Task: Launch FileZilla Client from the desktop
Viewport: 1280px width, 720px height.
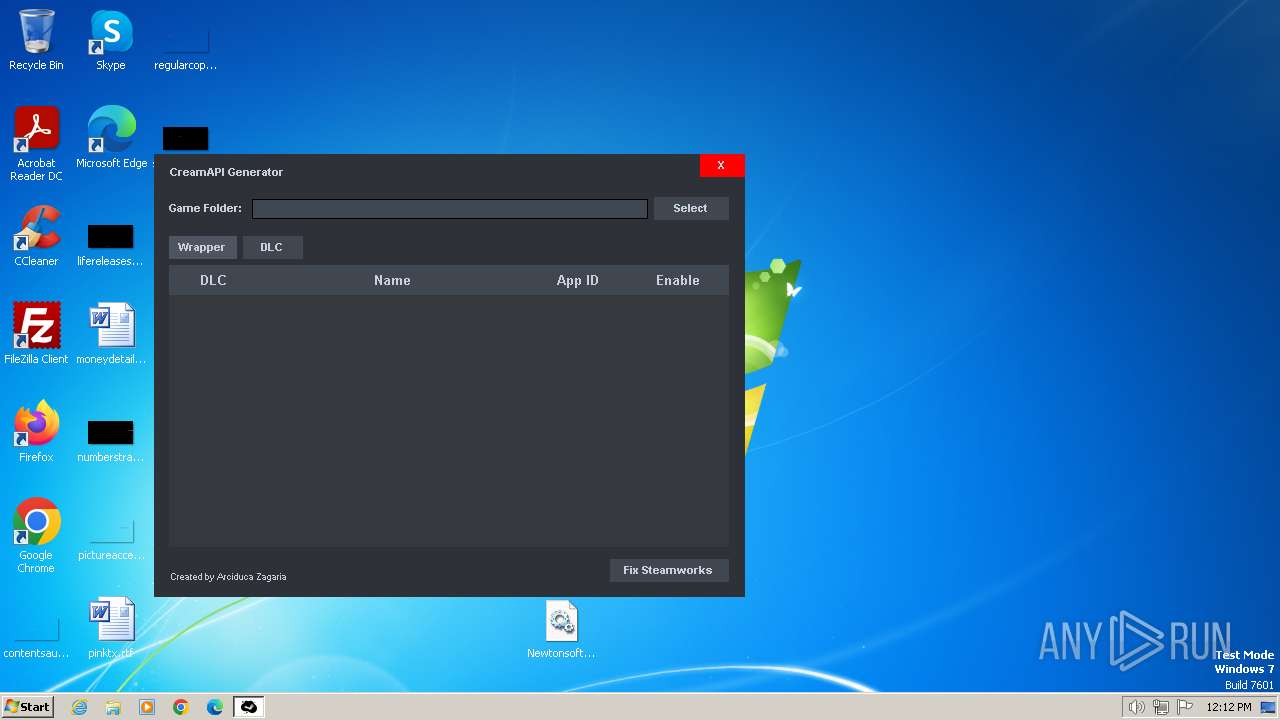Action: click(36, 334)
